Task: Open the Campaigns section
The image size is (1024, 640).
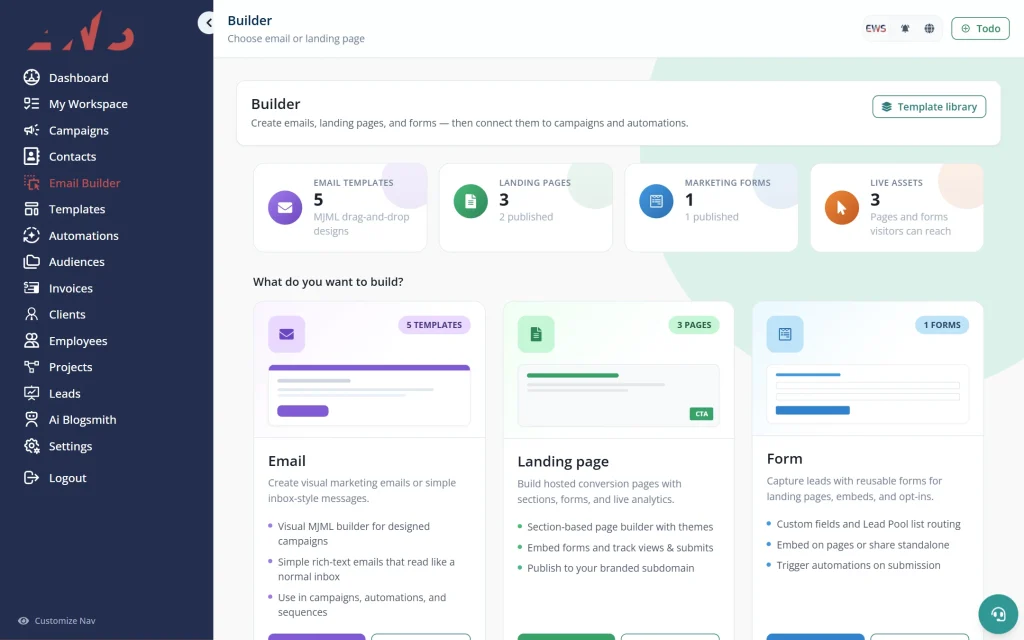Action: tap(78, 130)
